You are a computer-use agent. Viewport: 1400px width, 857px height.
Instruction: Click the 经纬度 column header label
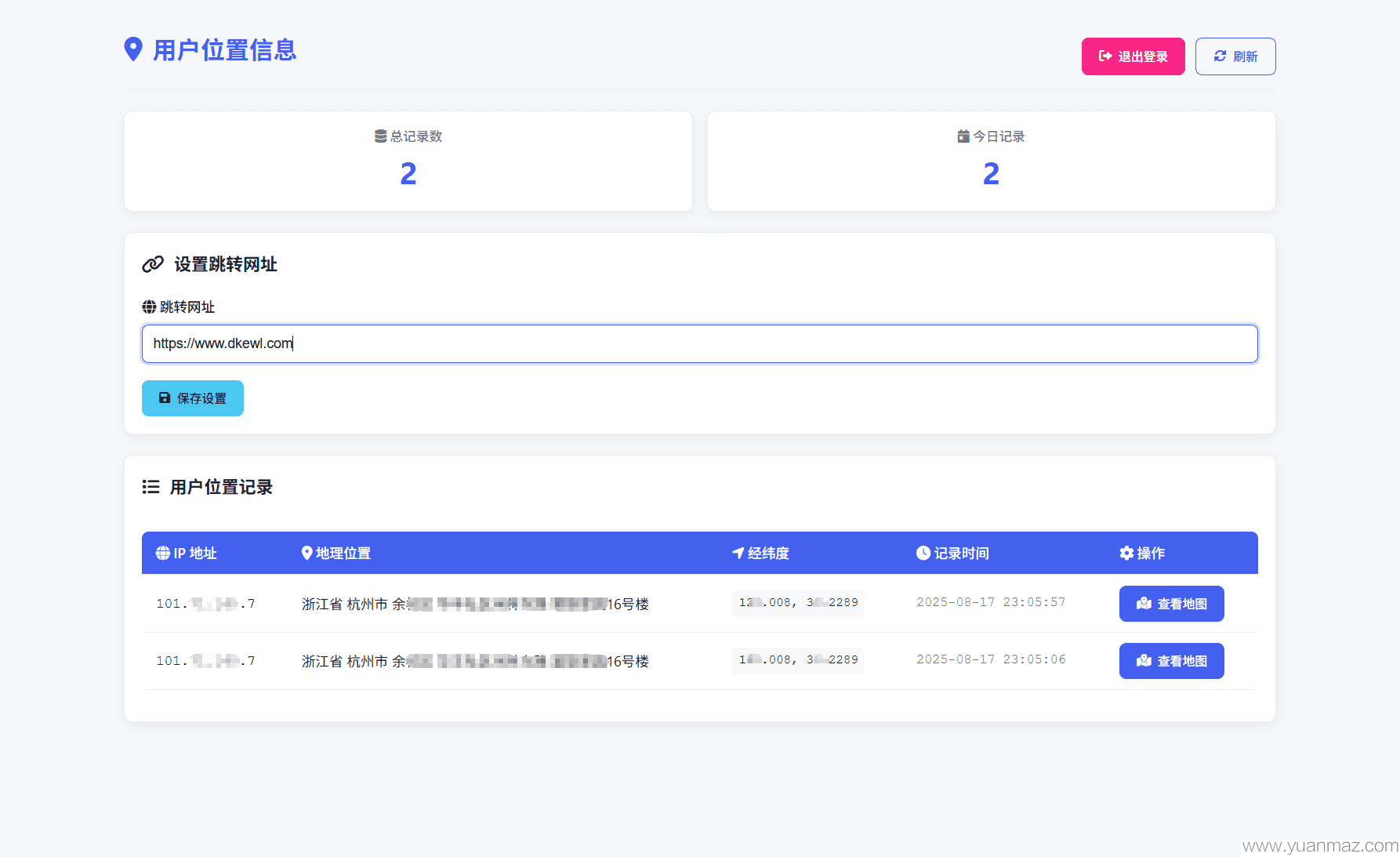tap(768, 553)
